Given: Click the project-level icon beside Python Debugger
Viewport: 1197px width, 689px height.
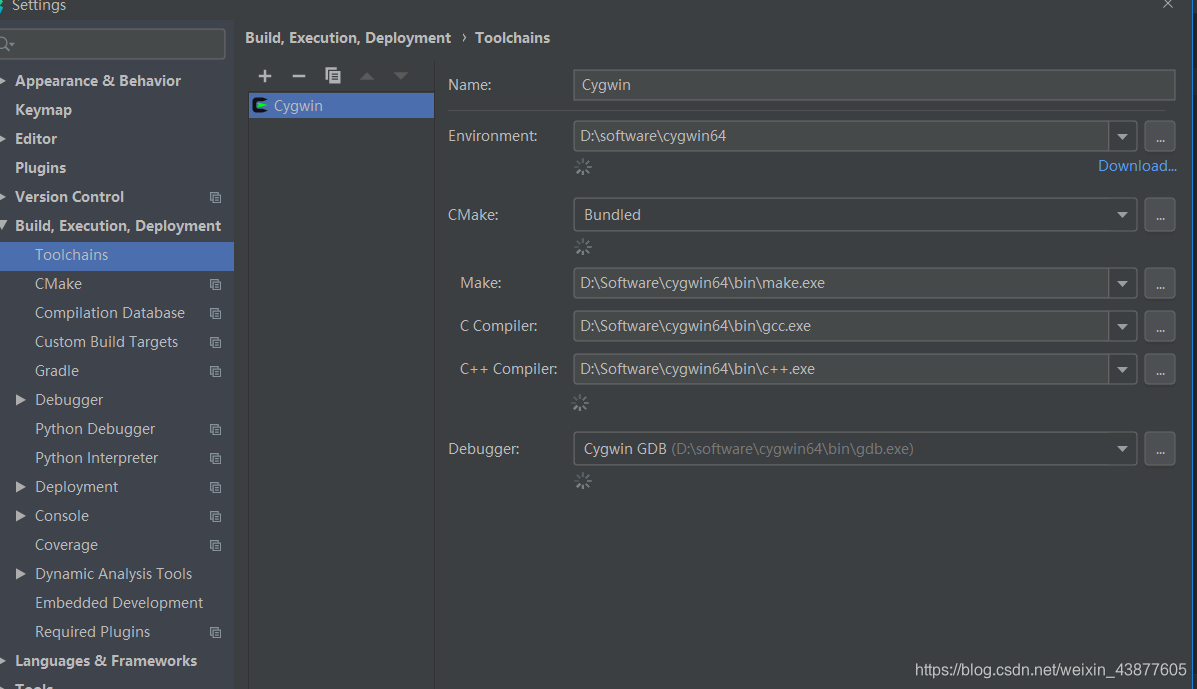Looking at the screenshot, I should click(215, 429).
